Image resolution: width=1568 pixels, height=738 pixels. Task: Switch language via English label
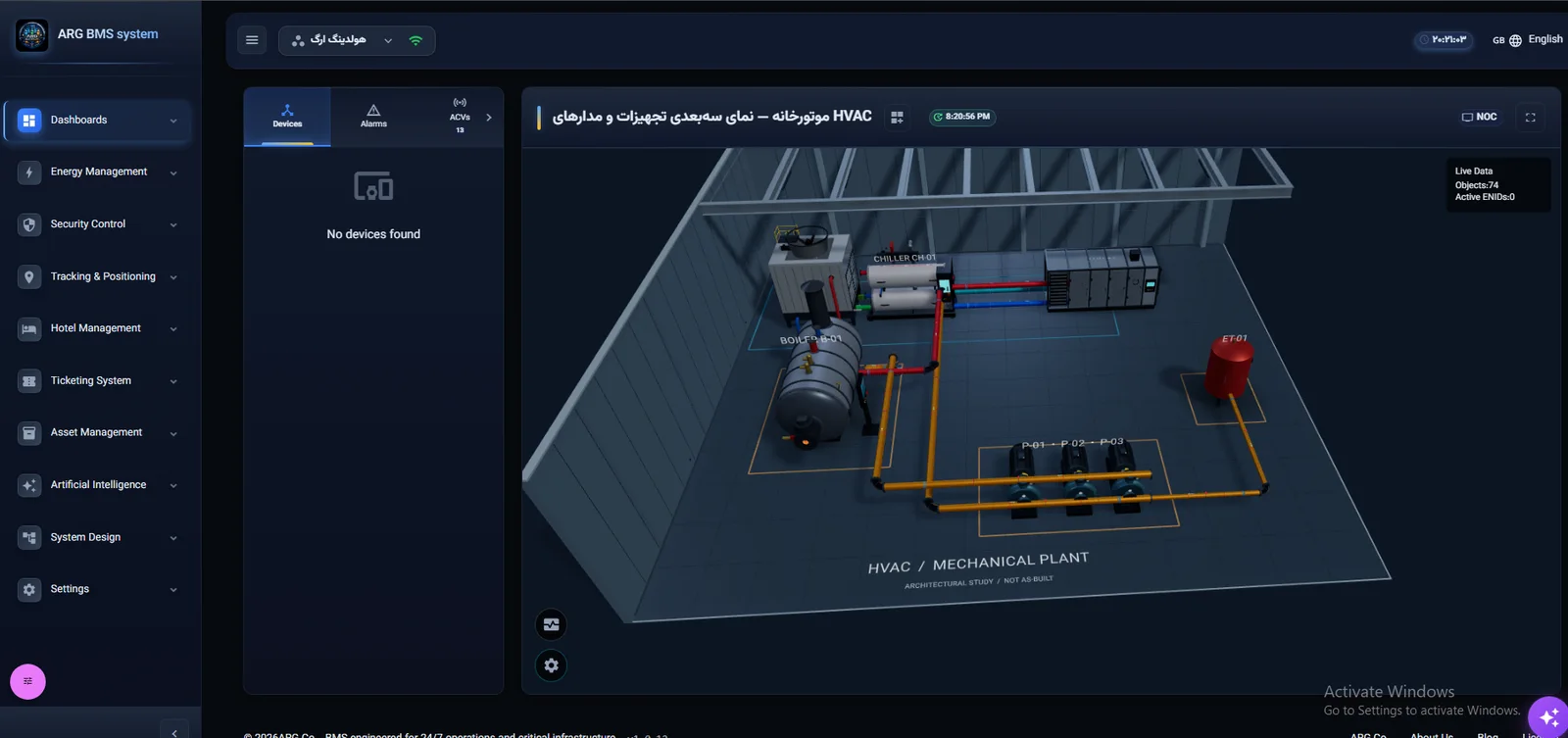(1545, 39)
